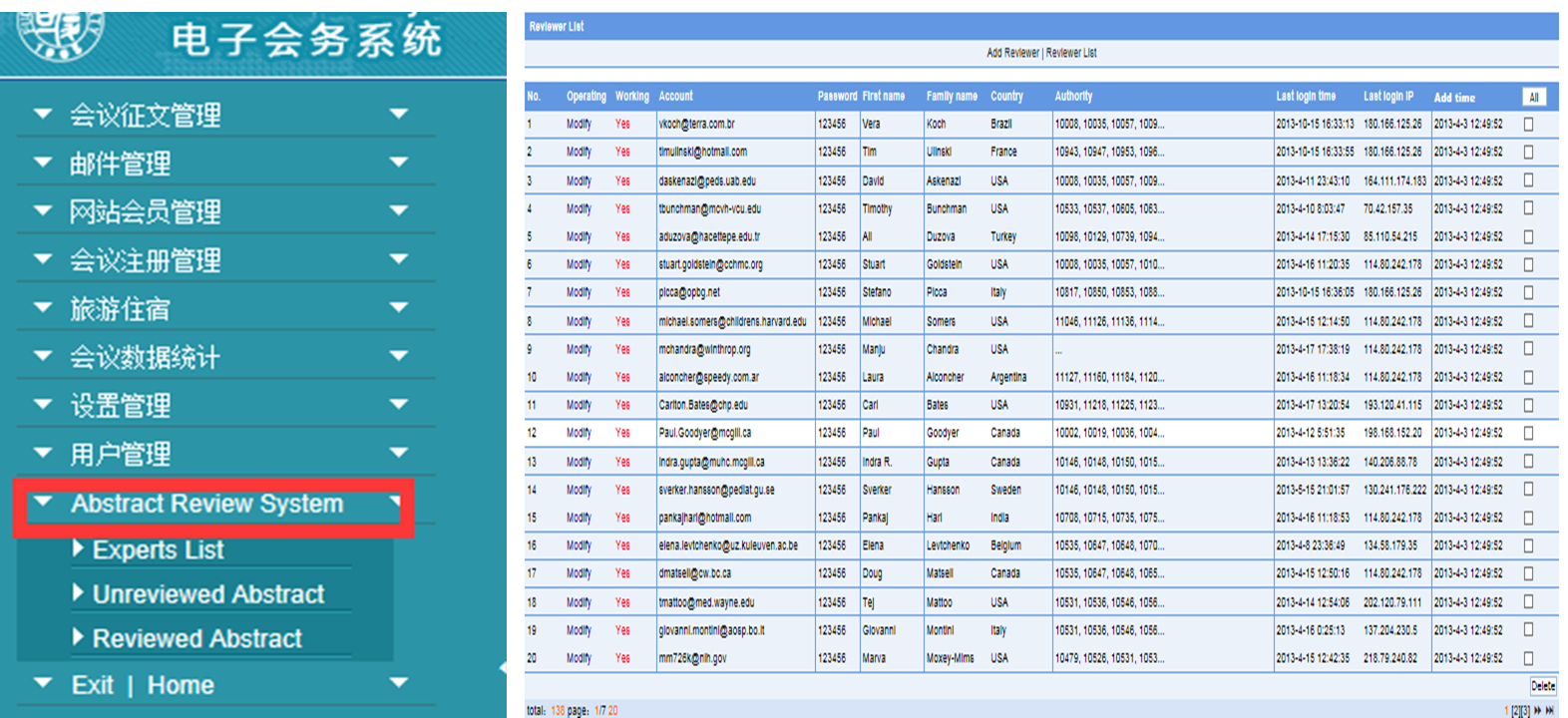Click Modify for row 9 Manju Chandra
Image resolution: width=1568 pixels, height=718 pixels.
pyautogui.click(x=579, y=349)
